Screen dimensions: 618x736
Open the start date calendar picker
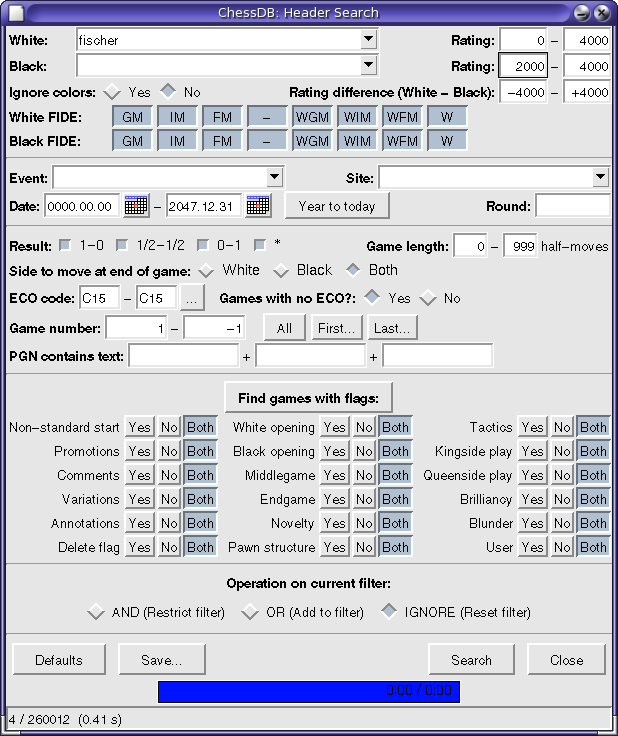click(x=136, y=206)
